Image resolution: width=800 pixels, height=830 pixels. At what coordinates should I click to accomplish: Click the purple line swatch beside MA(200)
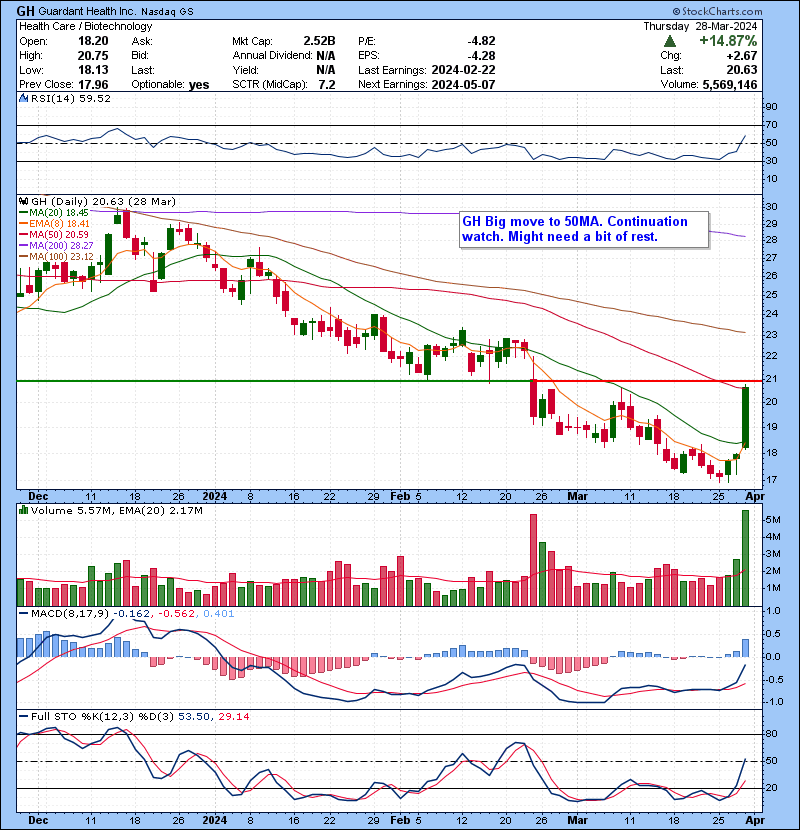24,246
